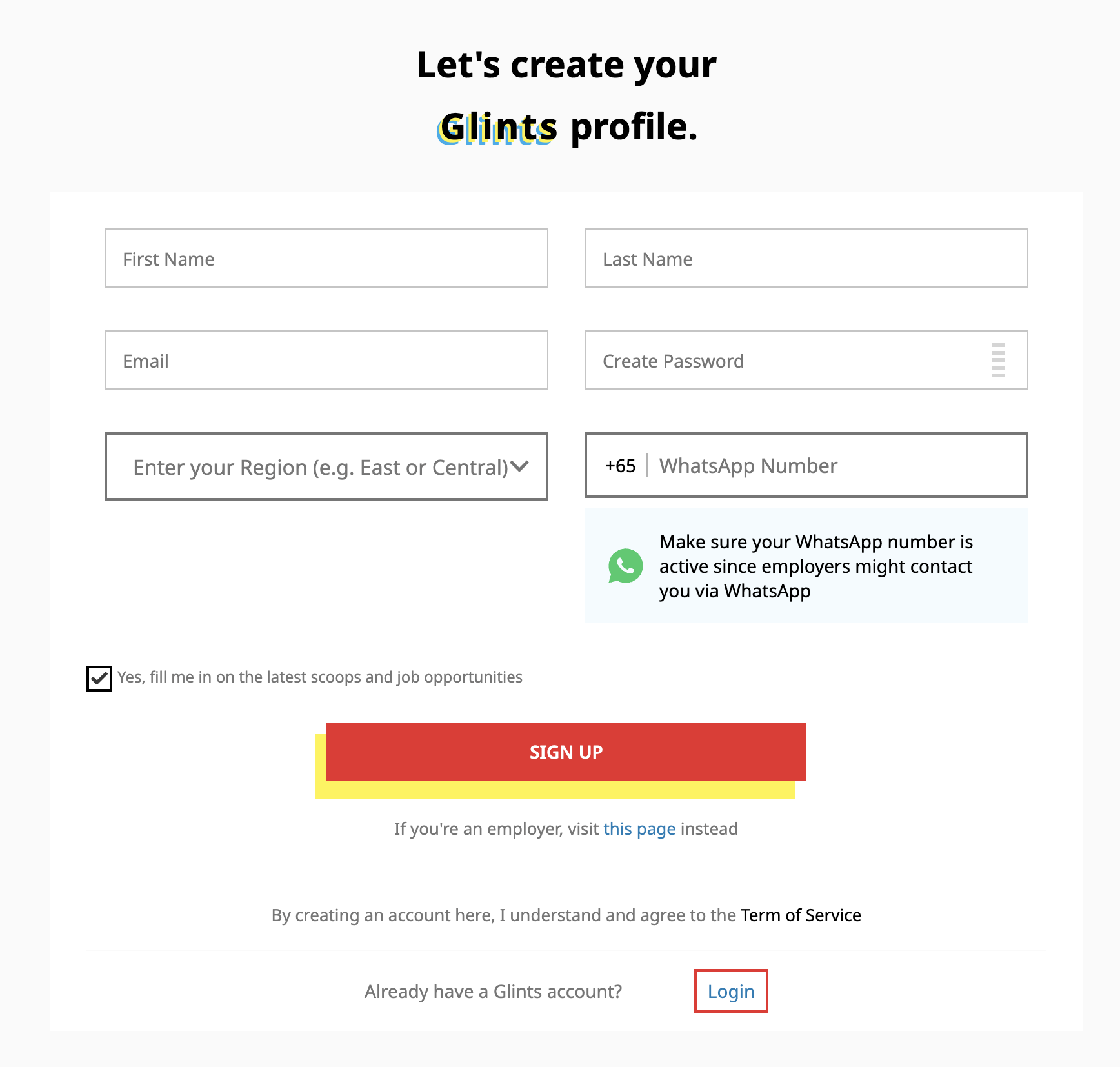View the Term of Service
This screenshot has width=1120, height=1067.
(x=800, y=915)
